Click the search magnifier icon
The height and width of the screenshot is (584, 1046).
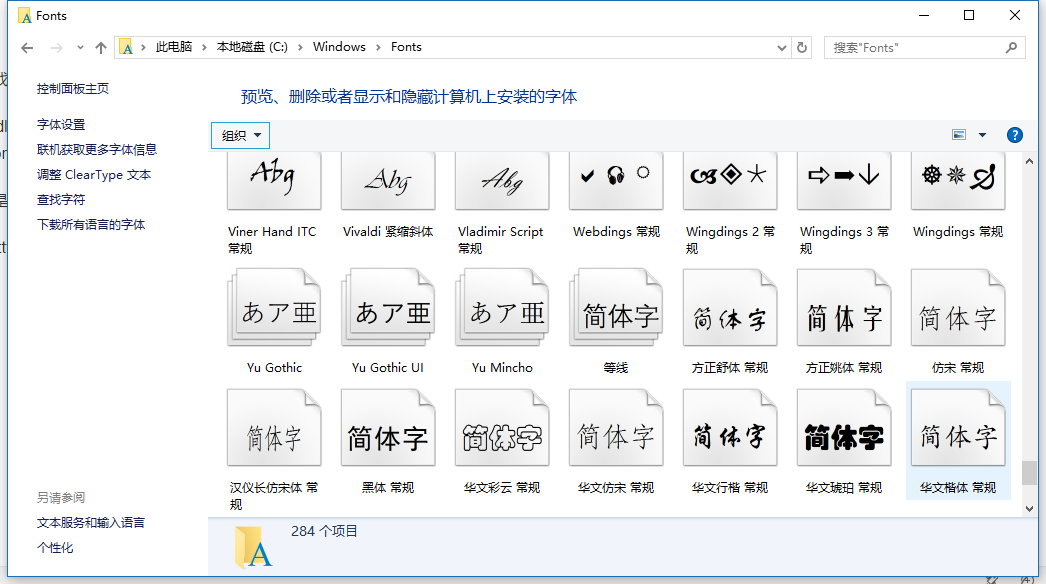click(1011, 47)
